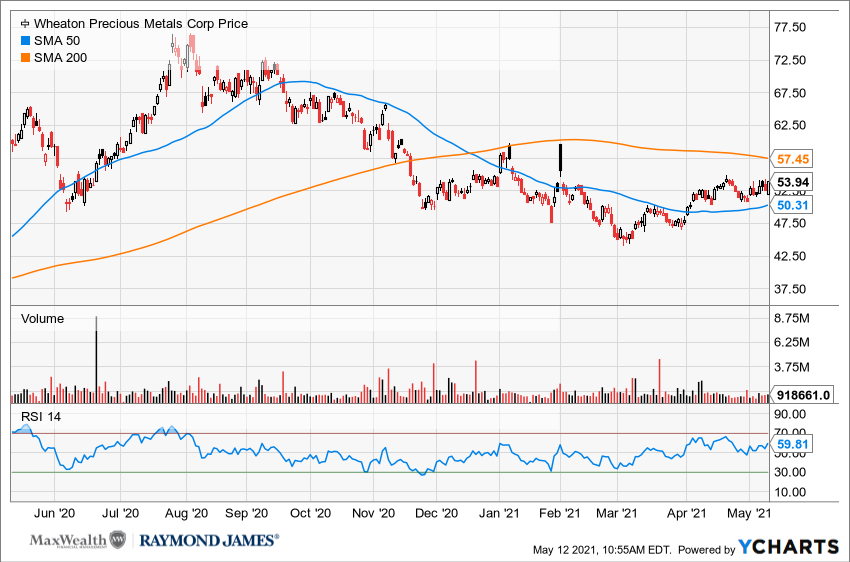Click the SMA 200 legend label
Viewport: 850px width, 562px height.
tap(60, 57)
